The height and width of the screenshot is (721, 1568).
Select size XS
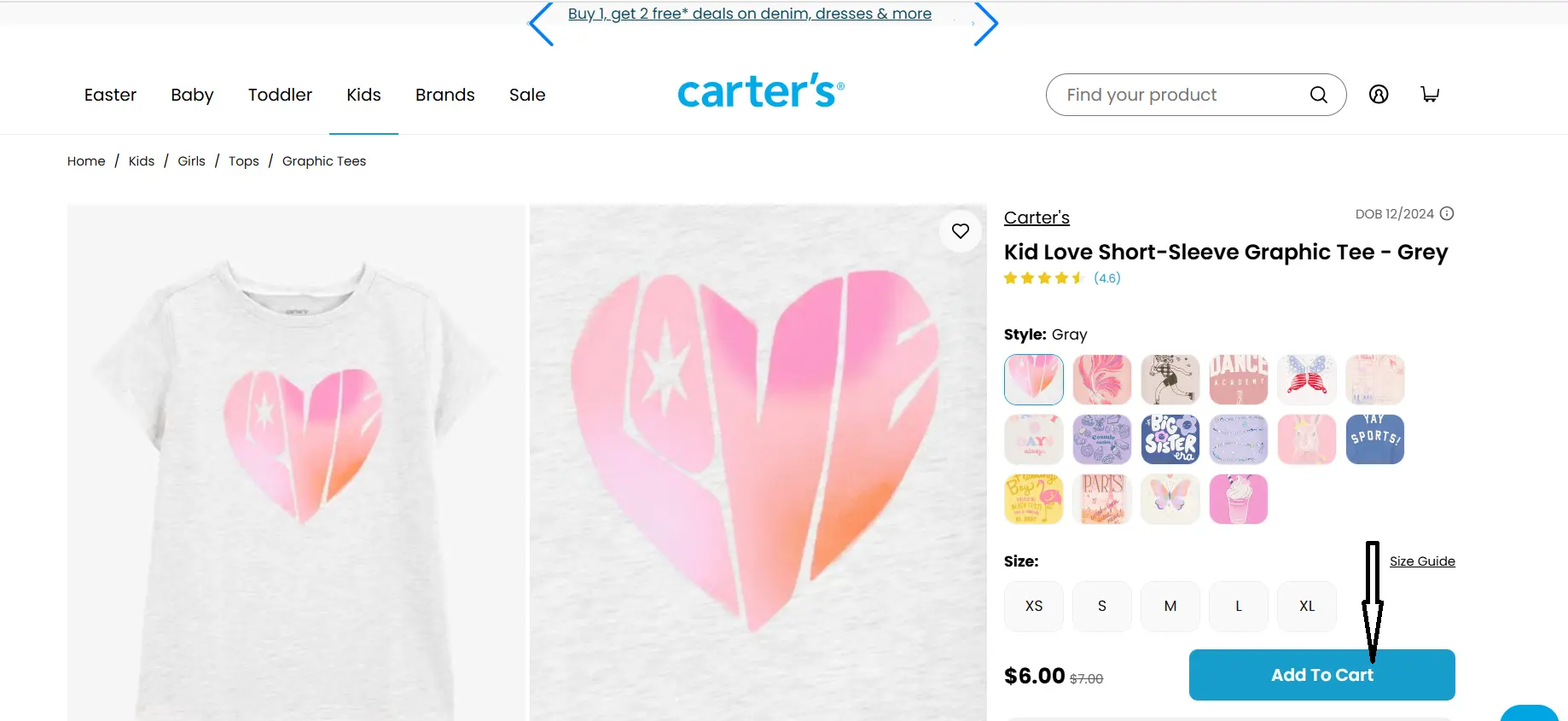click(x=1034, y=606)
